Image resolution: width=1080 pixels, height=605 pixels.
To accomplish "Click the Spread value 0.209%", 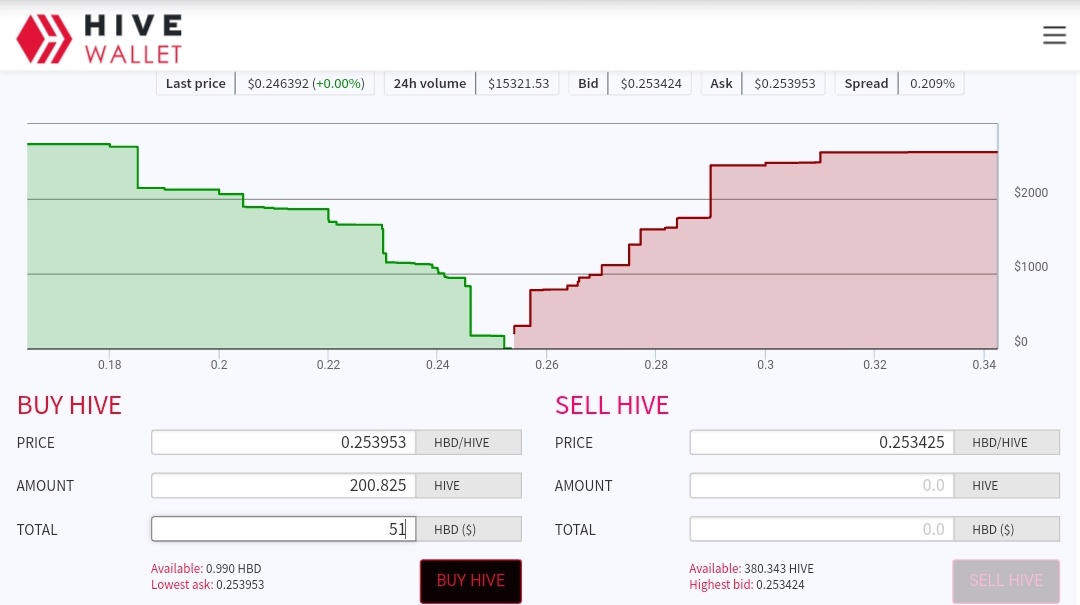I will (x=932, y=83).
